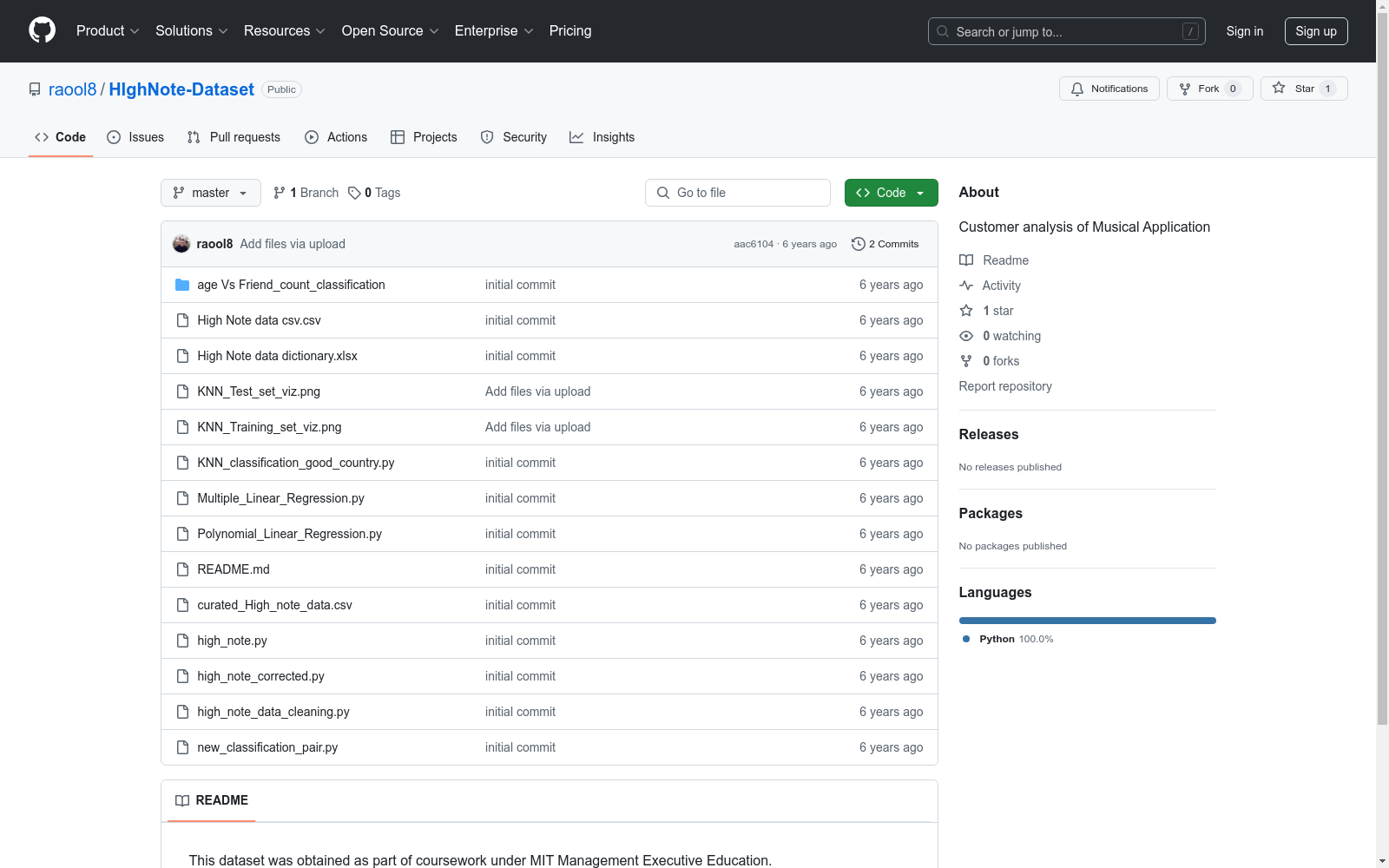Click Report repository link
This screenshot has width=1389, height=868.
1005,386
